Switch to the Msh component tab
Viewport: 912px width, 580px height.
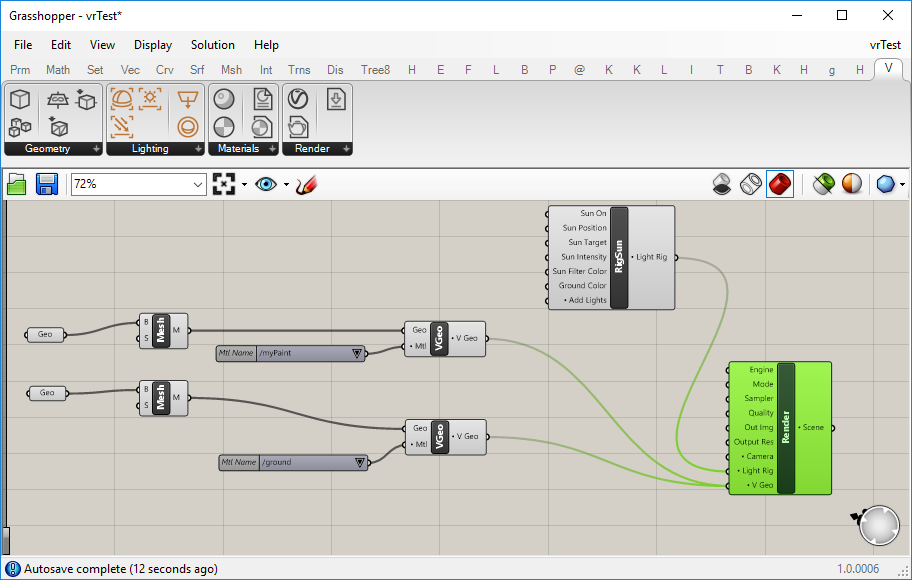coord(231,70)
